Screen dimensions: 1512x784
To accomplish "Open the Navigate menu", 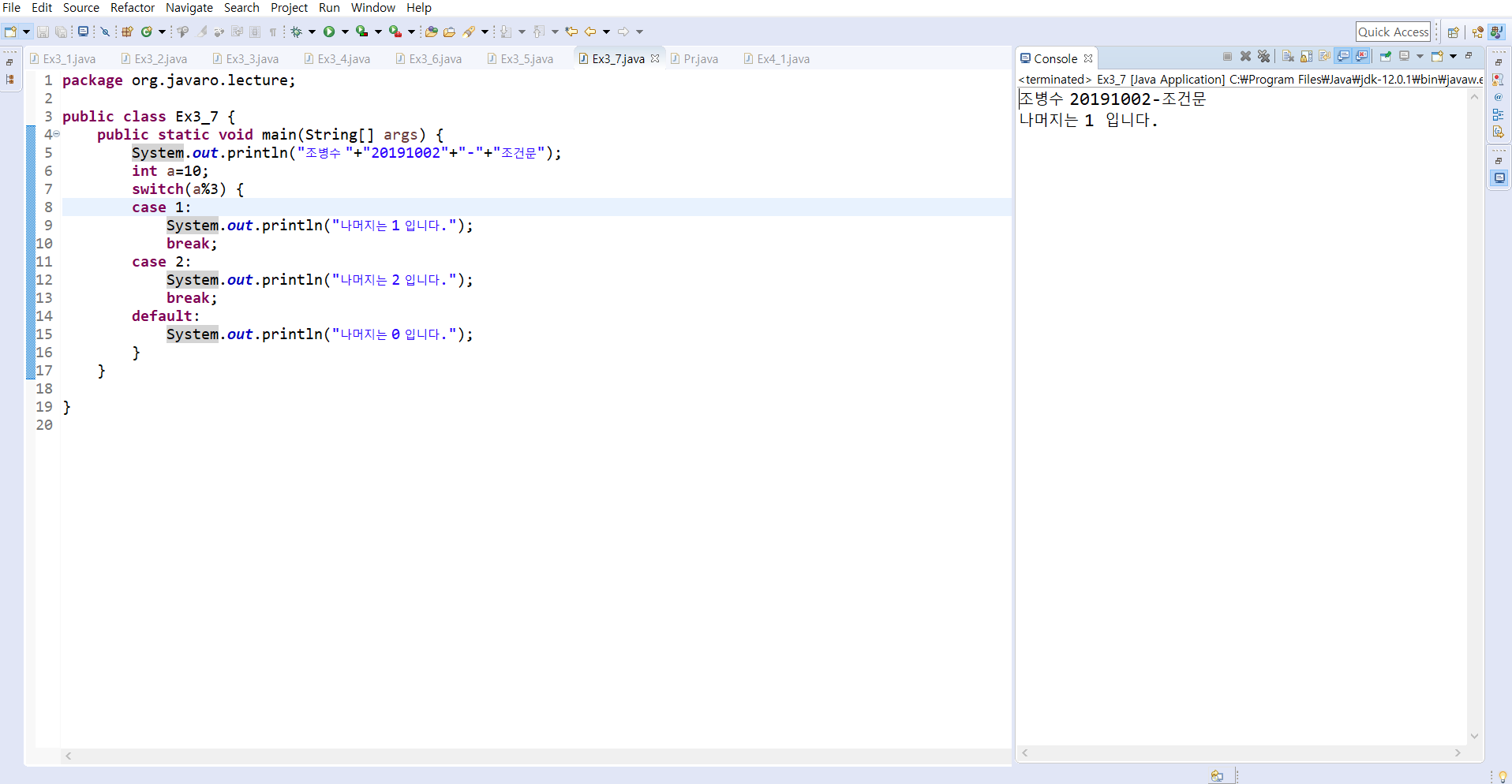I will tap(189, 8).
